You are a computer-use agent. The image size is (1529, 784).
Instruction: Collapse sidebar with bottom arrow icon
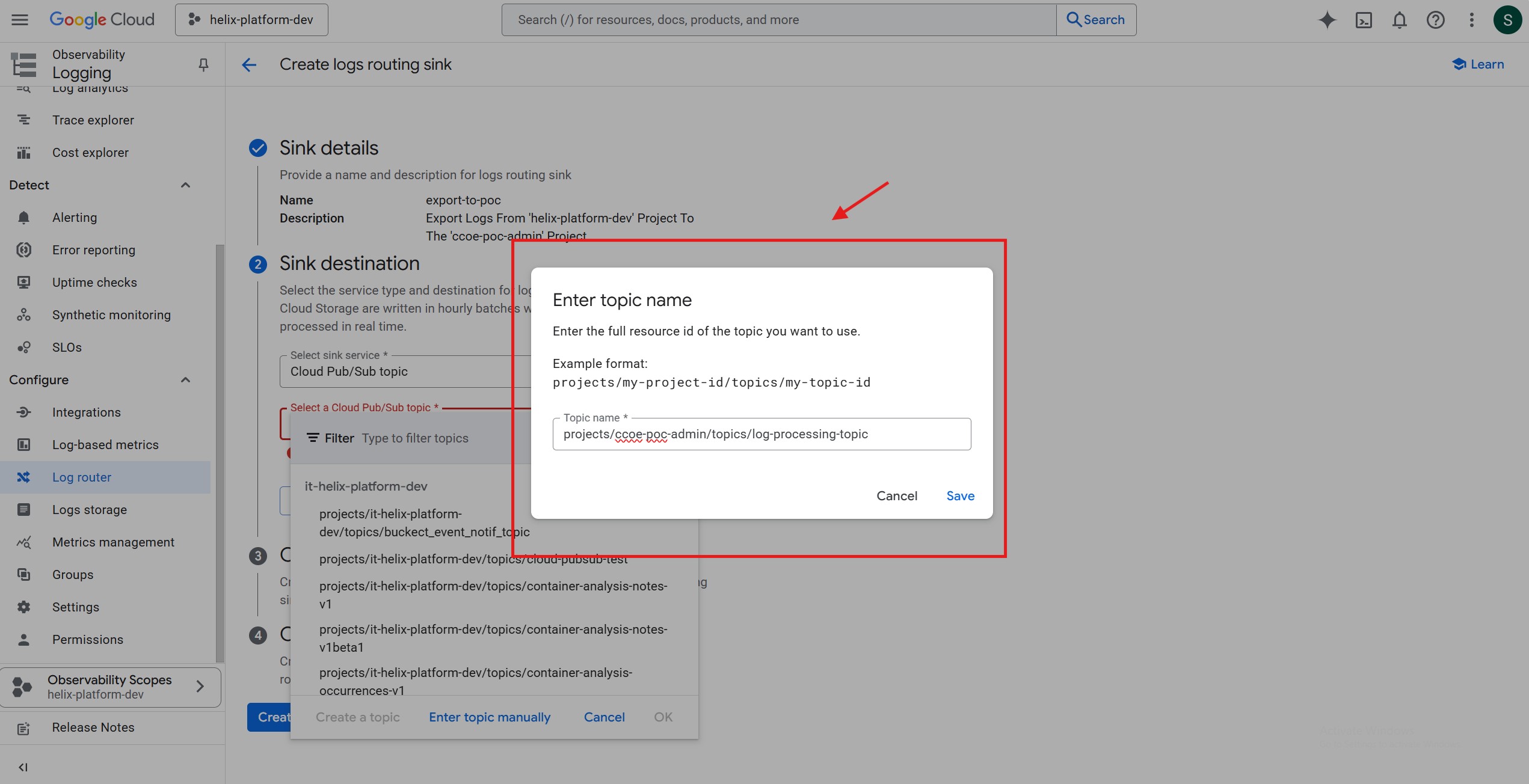[23, 767]
